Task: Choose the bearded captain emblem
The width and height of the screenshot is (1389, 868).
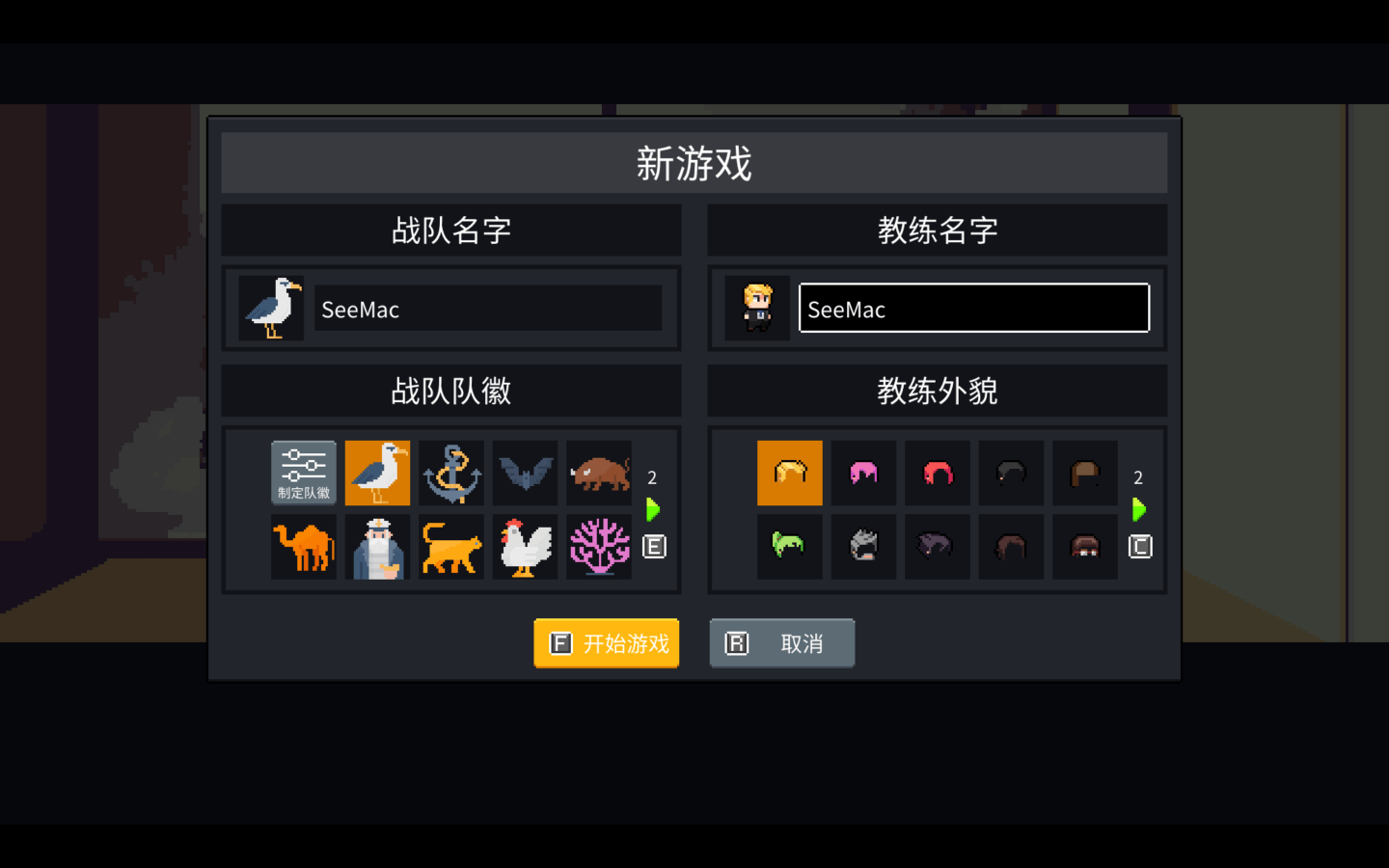Action: coord(377,547)
